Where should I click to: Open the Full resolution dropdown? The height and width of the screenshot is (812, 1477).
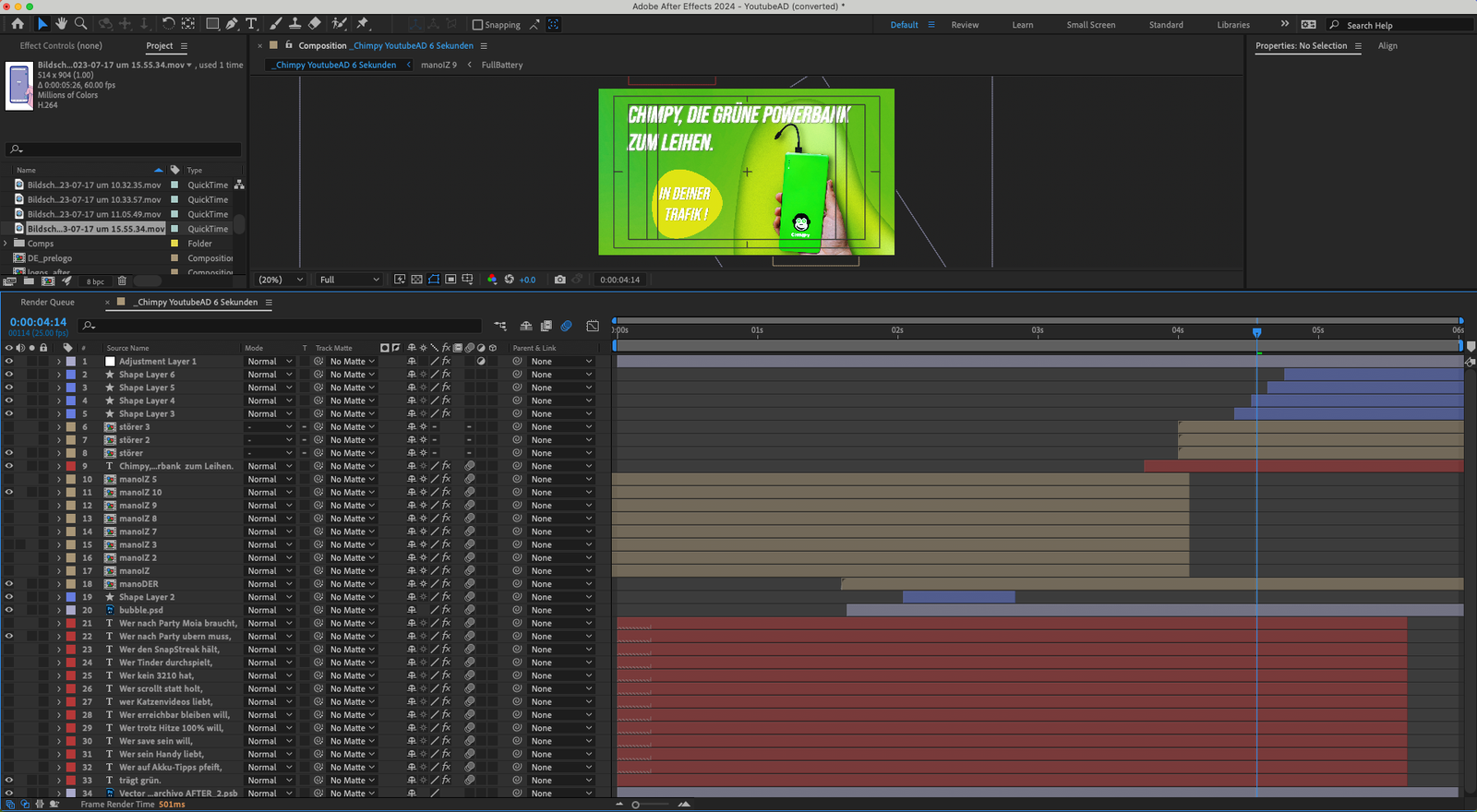coord(349,280)
